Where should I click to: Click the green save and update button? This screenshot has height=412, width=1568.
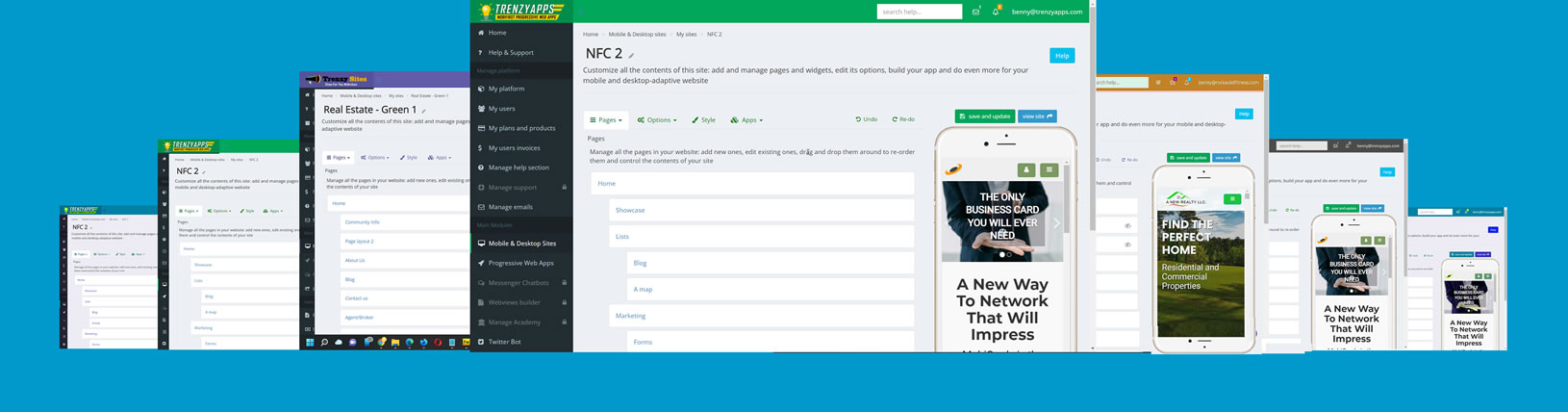[x=985, y=116]
